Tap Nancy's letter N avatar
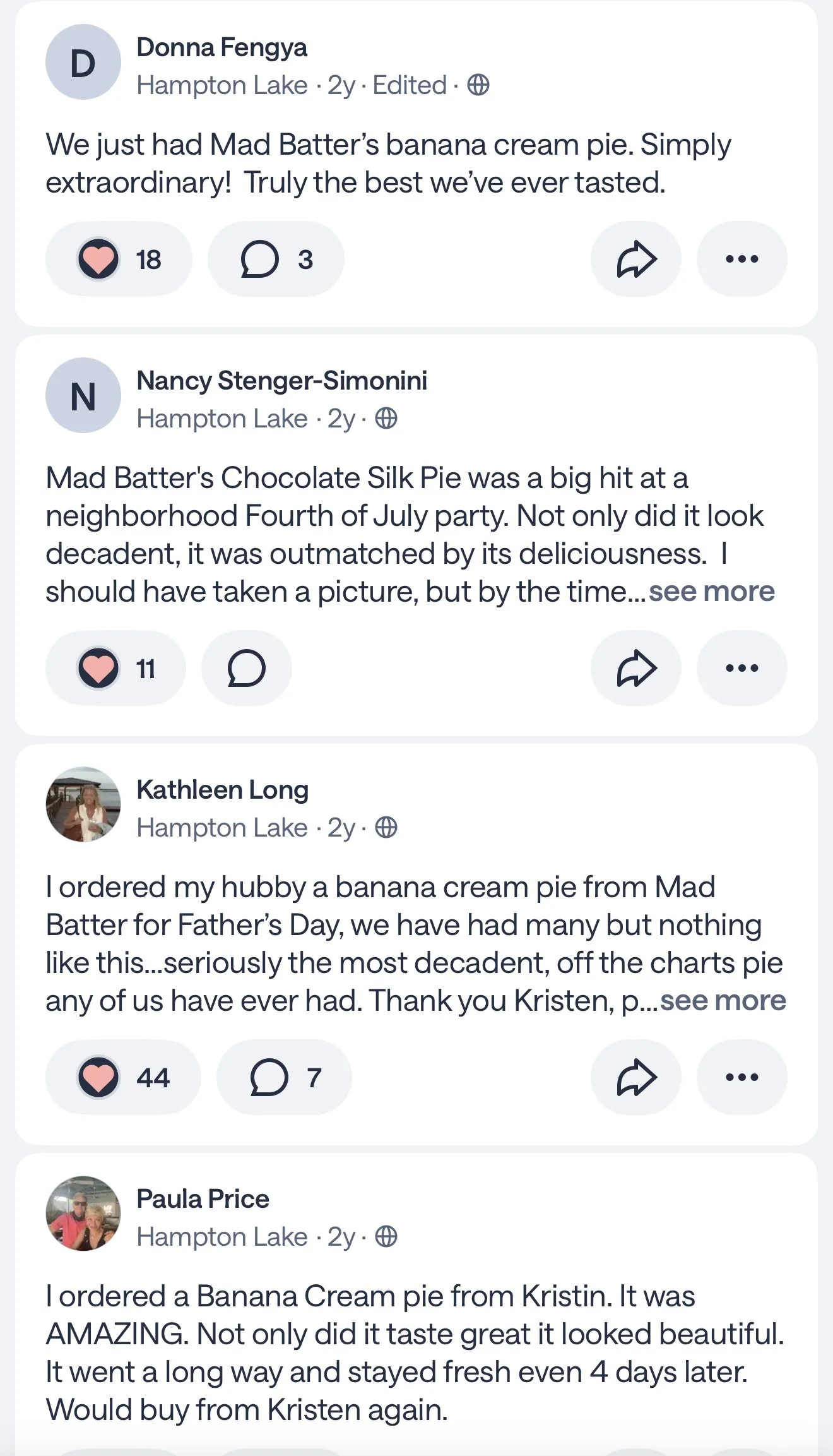Image resolution: width=833 pixels, height=1456 pixels. coord(83,395)
